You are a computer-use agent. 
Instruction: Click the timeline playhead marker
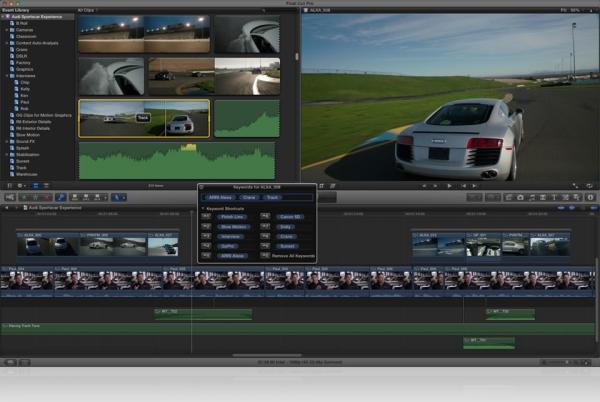191,212
